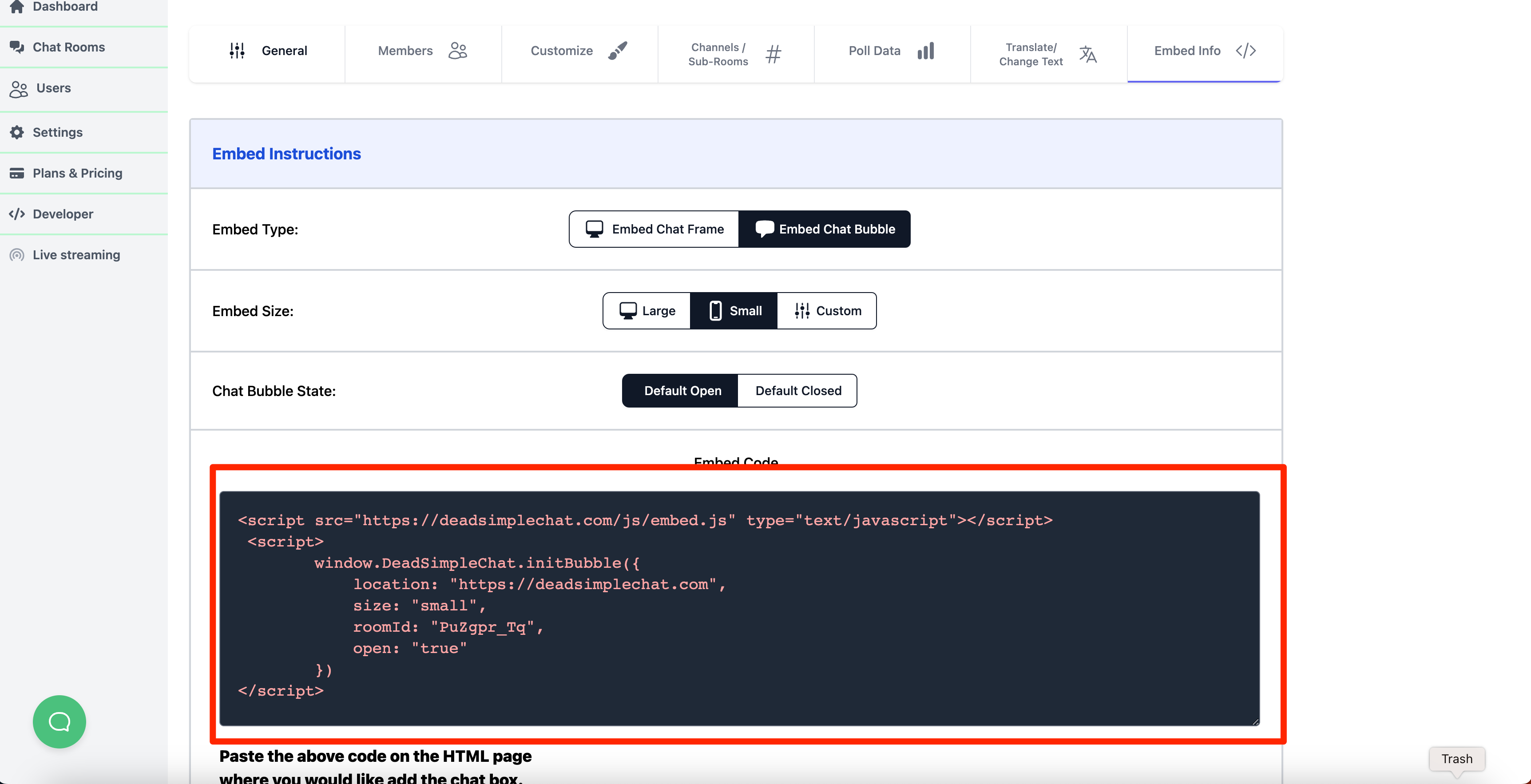Click the Embed Info code icon
This screenshot has width=1531, height=784.
(x=1246, y=51)
